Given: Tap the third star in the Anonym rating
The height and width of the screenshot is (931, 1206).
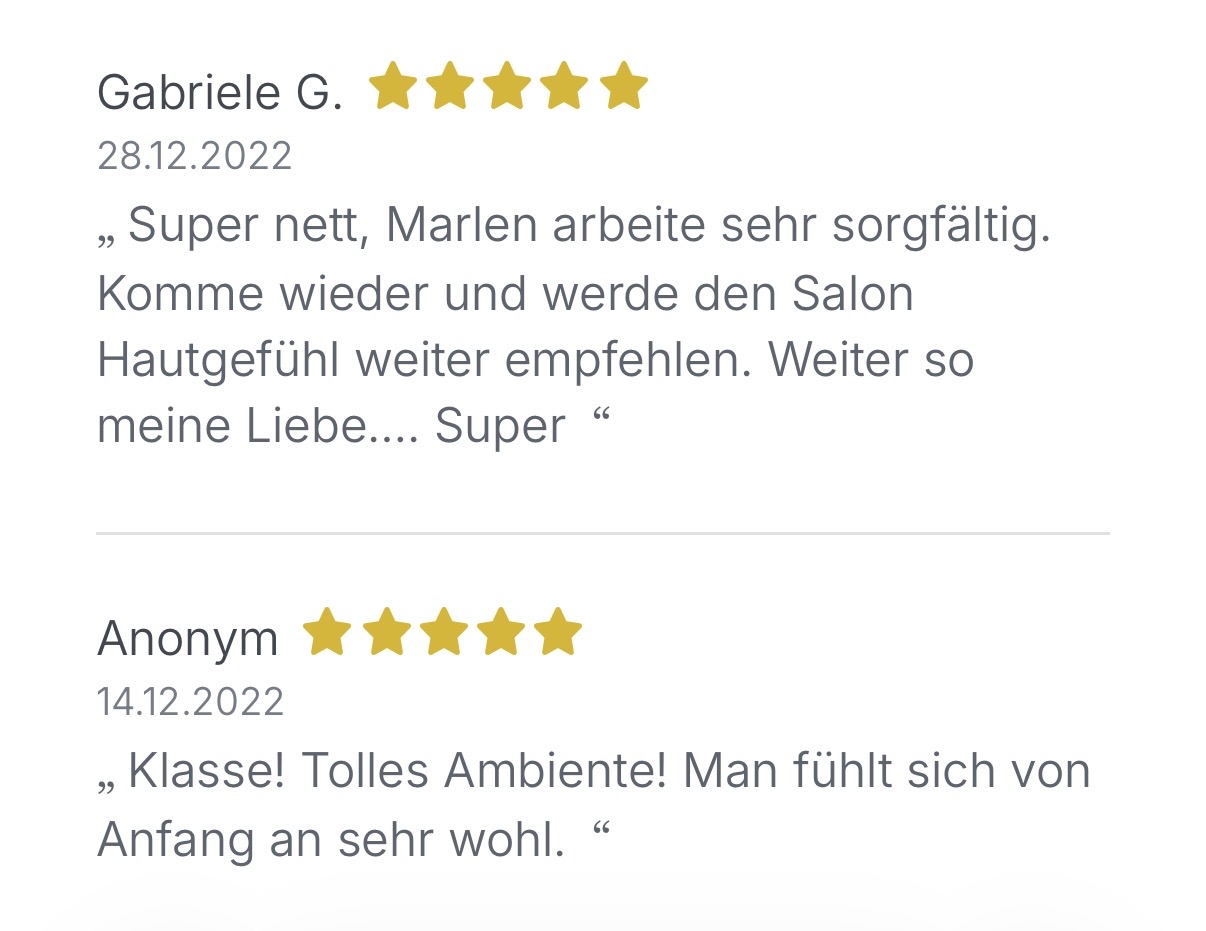Looking at the screenshot, I should pos(442,632).
